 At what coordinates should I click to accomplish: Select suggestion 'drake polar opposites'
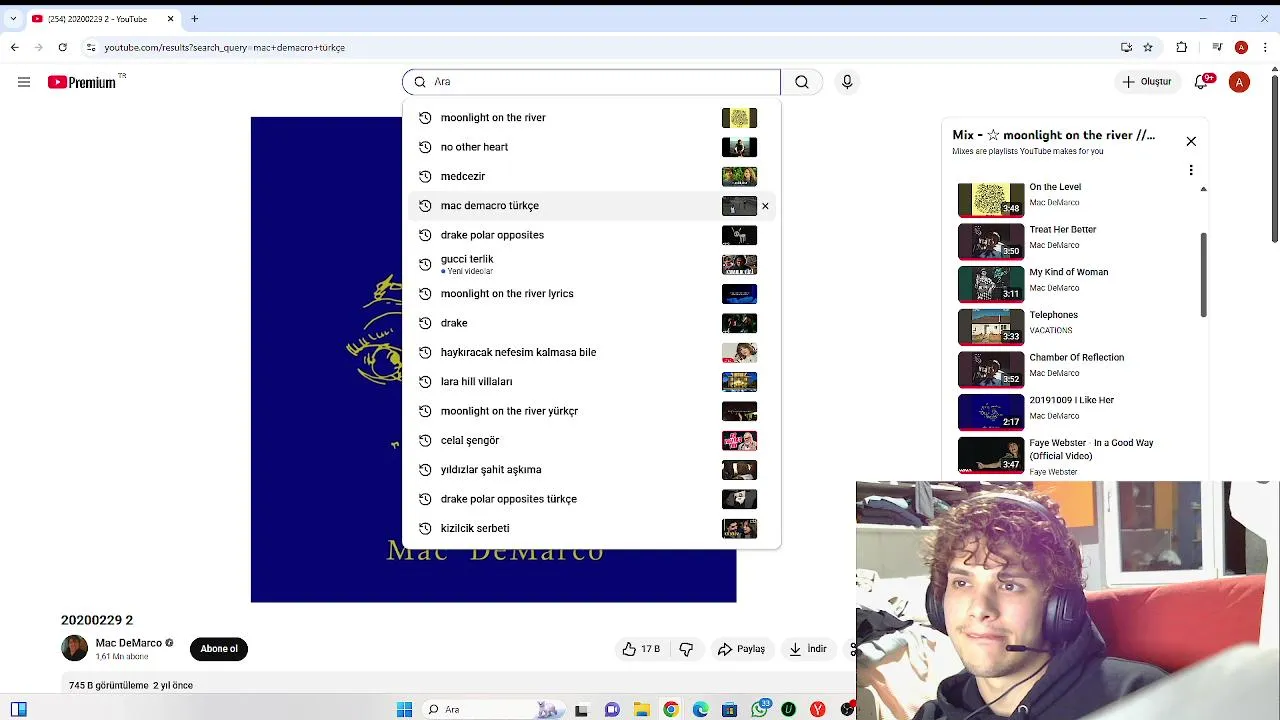591,235
